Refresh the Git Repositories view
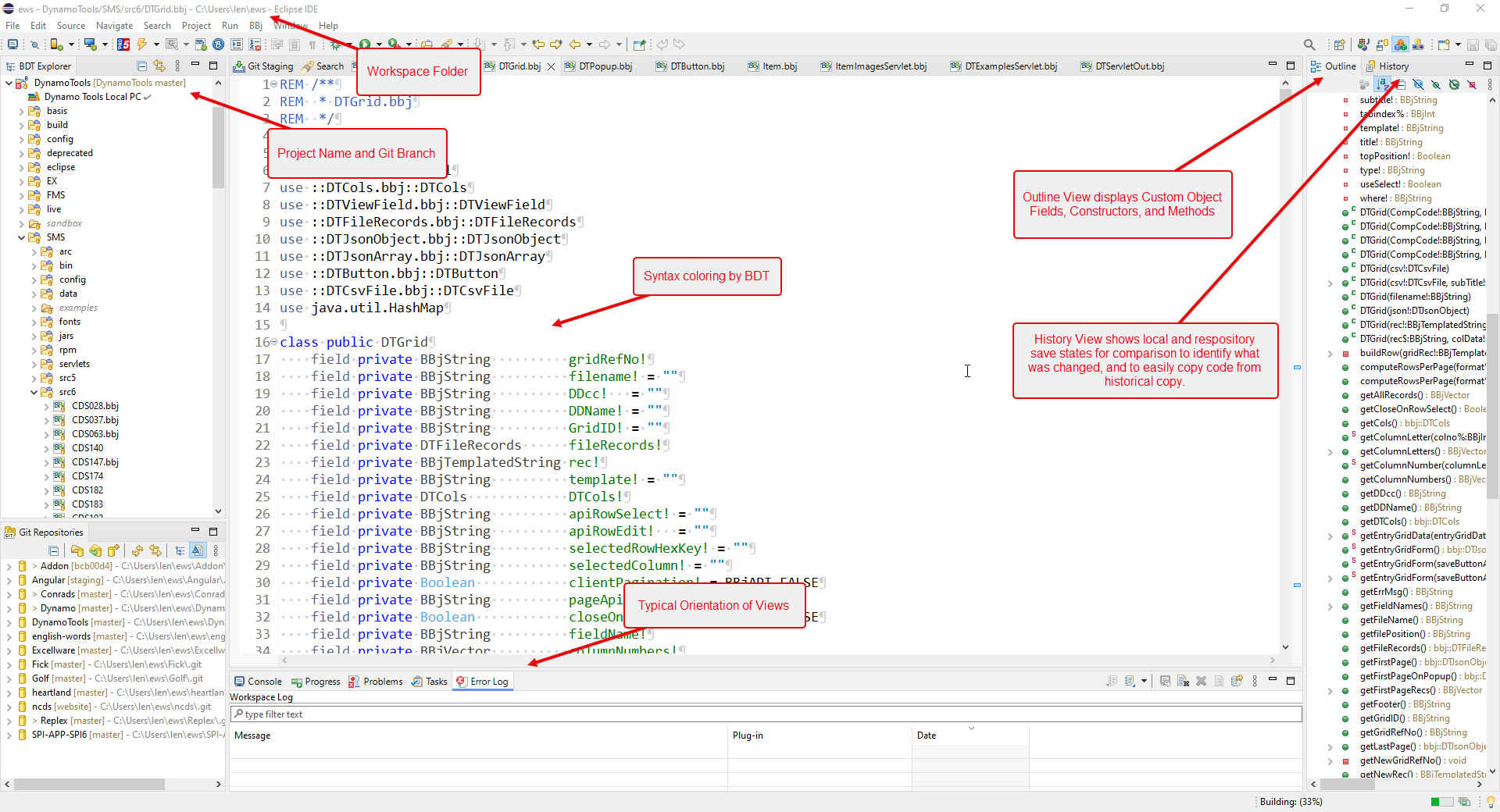This screenshot has width=1500, height=812. point(137,551)
